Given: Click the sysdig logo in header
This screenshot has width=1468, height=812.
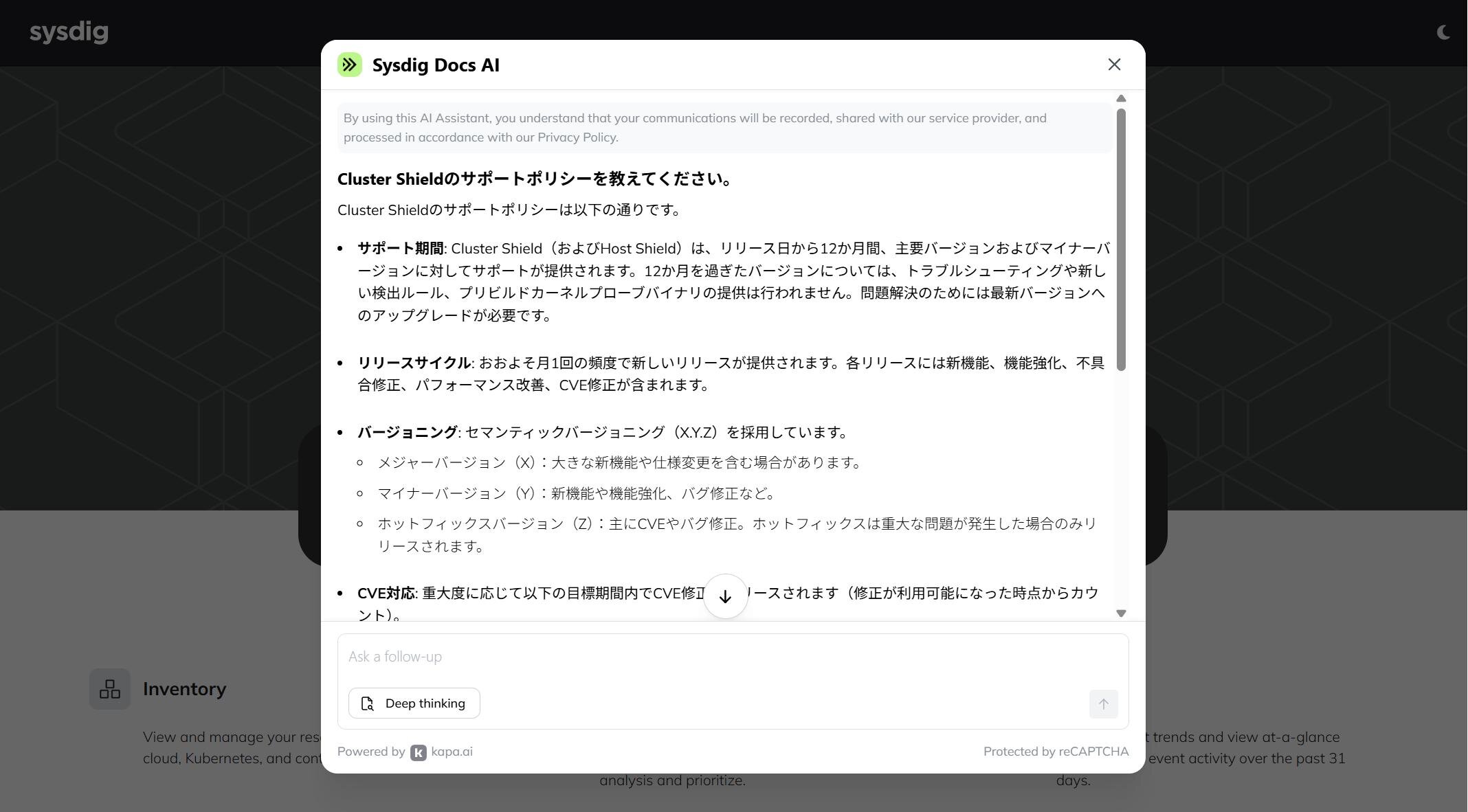Looking at the screenshot, I should tap(69, 32).
